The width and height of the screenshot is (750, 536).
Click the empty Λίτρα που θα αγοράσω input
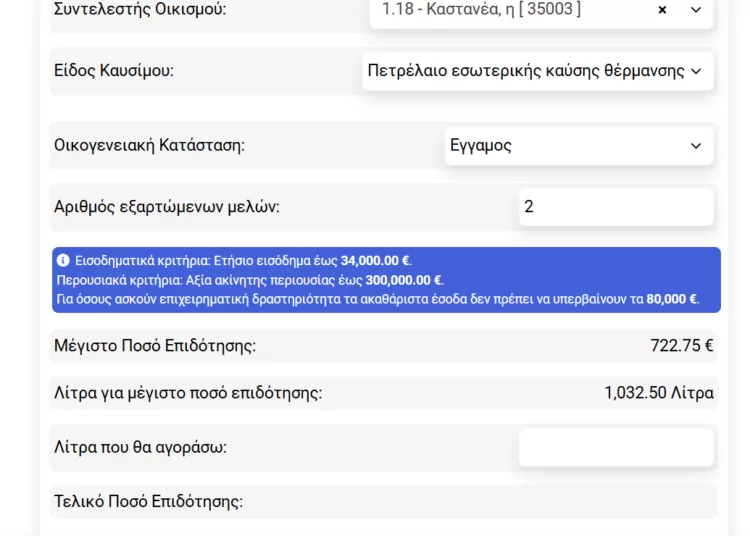click(x=615, y=447)
